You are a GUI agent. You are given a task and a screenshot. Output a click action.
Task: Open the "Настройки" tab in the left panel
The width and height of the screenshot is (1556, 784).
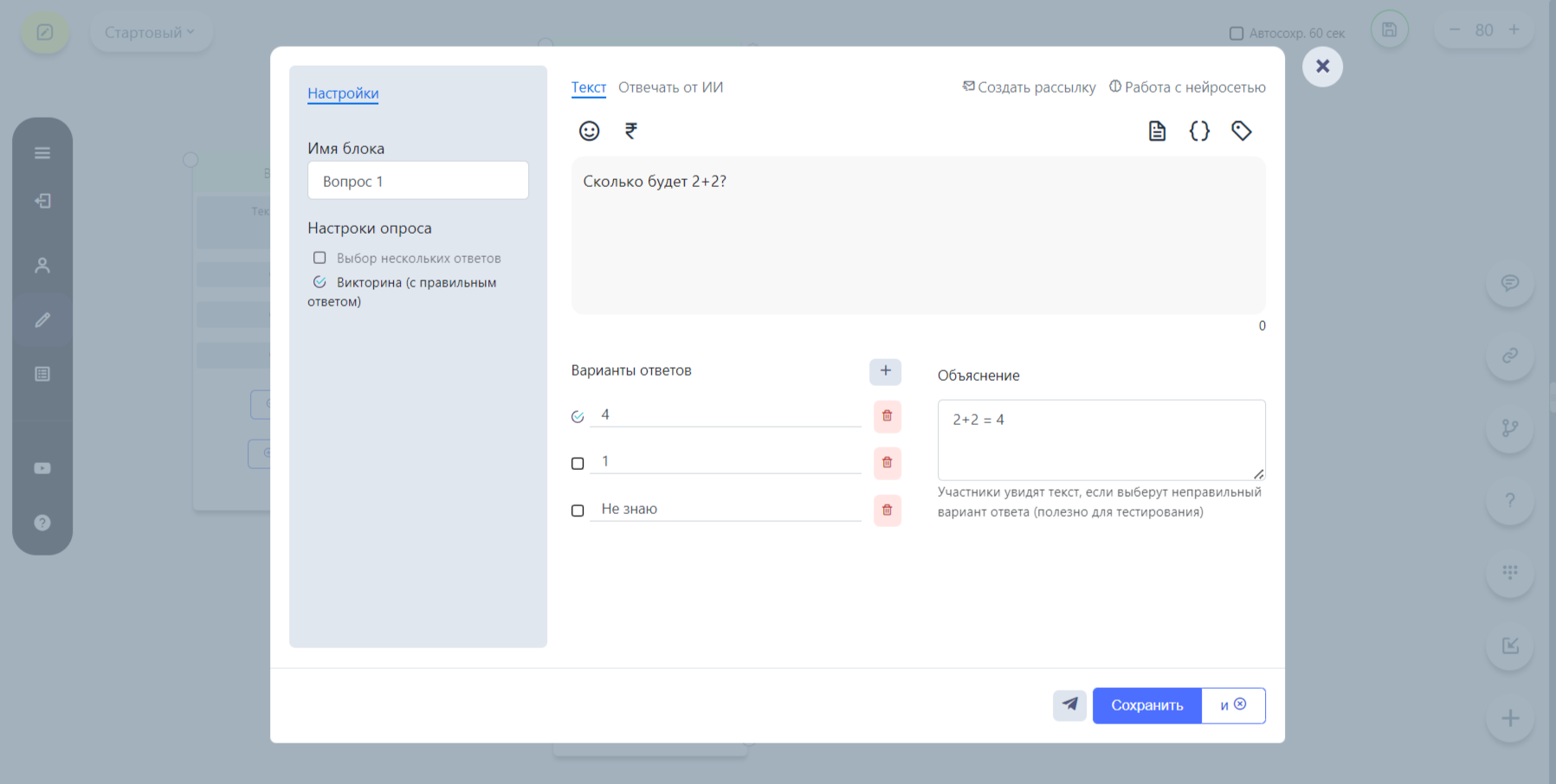pyautogui.click(x=343, y=93)
